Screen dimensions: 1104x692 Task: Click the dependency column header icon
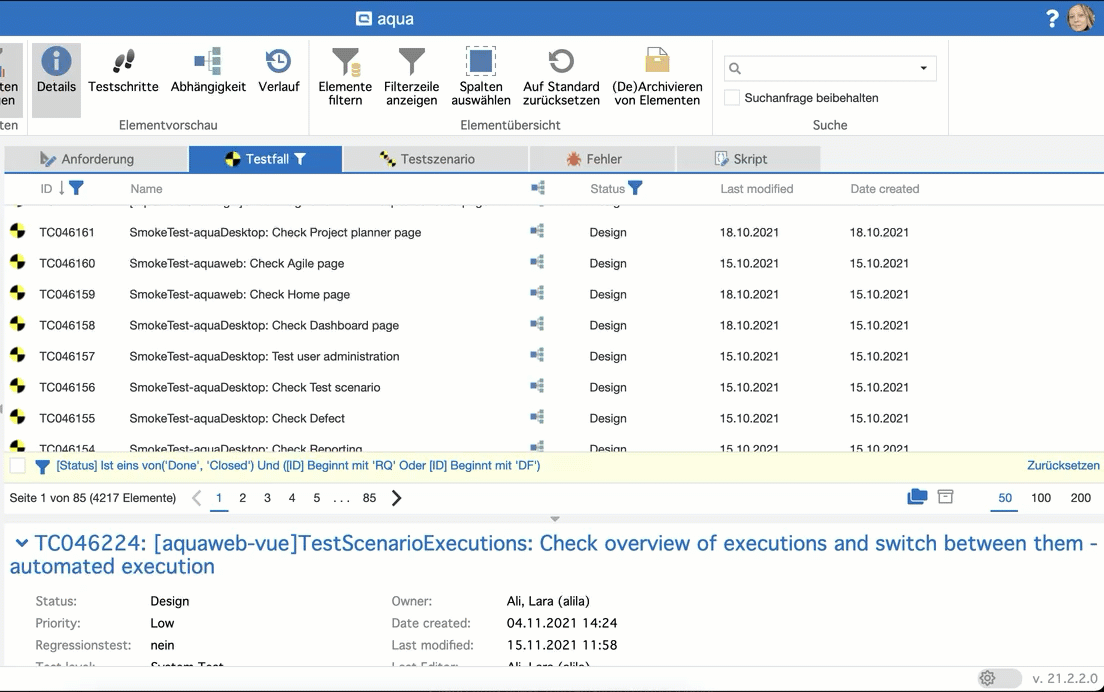click(x=538, y=188)
